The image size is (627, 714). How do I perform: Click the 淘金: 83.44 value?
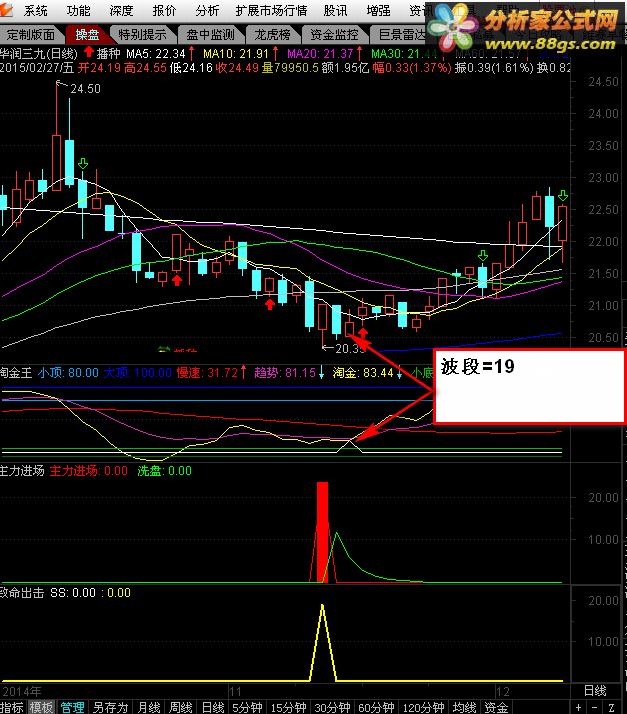pos(363,373)
